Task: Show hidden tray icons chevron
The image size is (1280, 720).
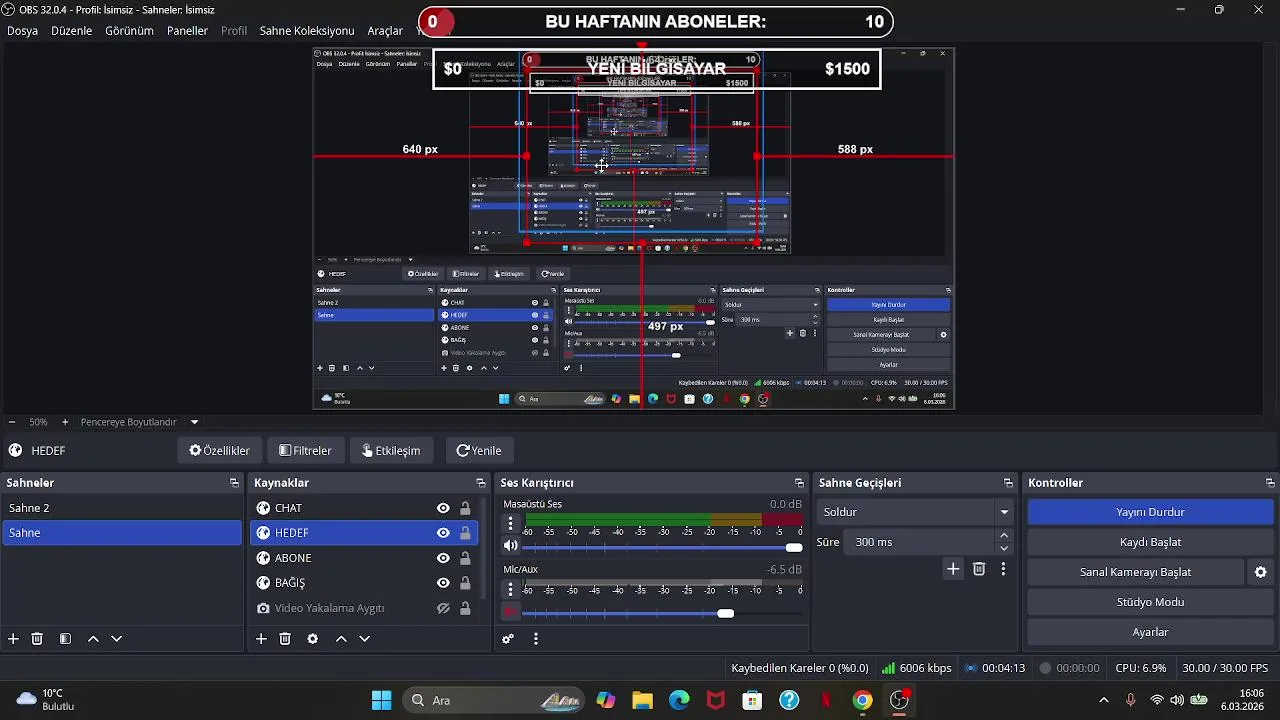Action: (1103, 700)
